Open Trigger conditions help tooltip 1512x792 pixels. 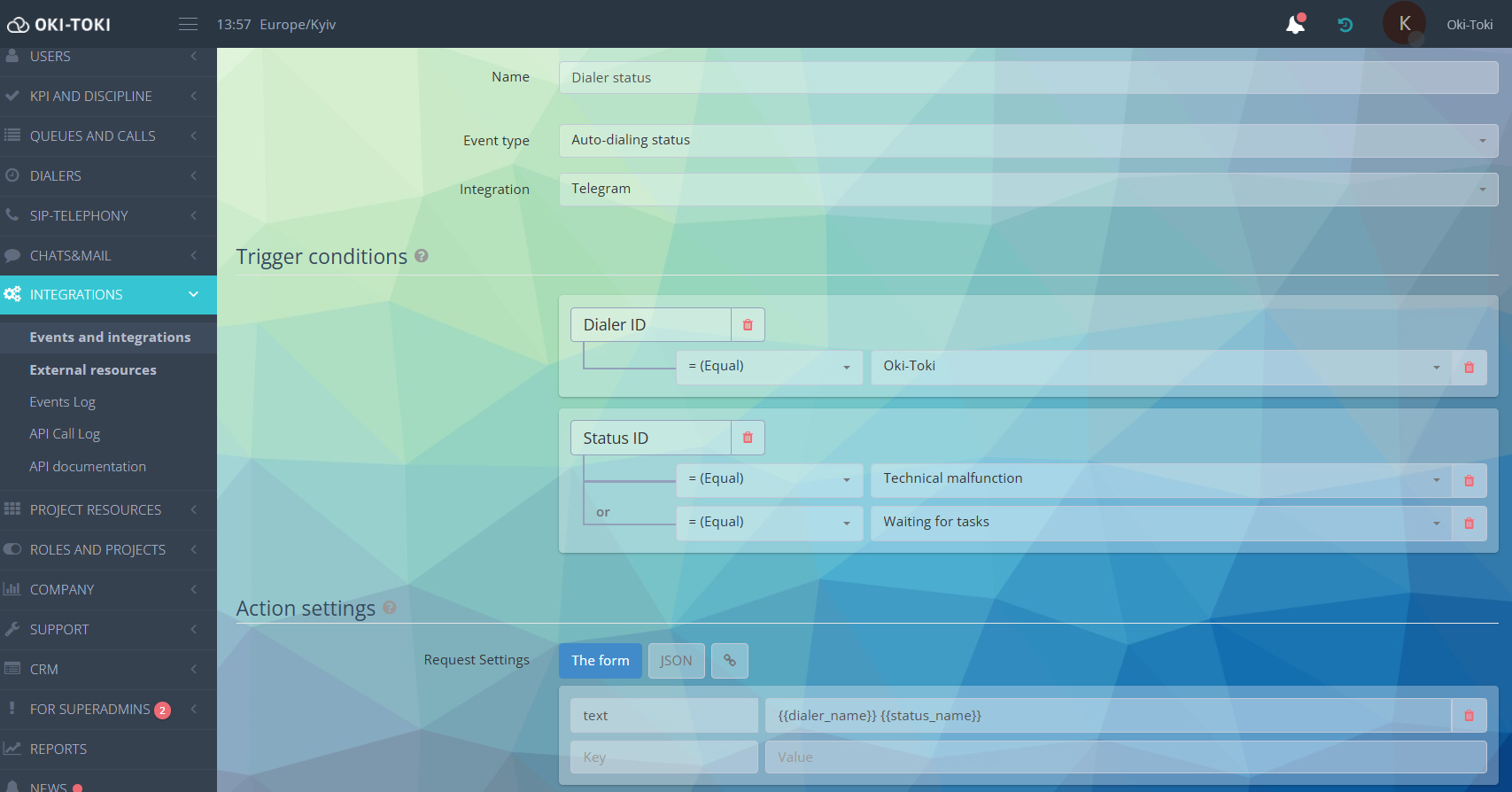[x=422, y=256]
